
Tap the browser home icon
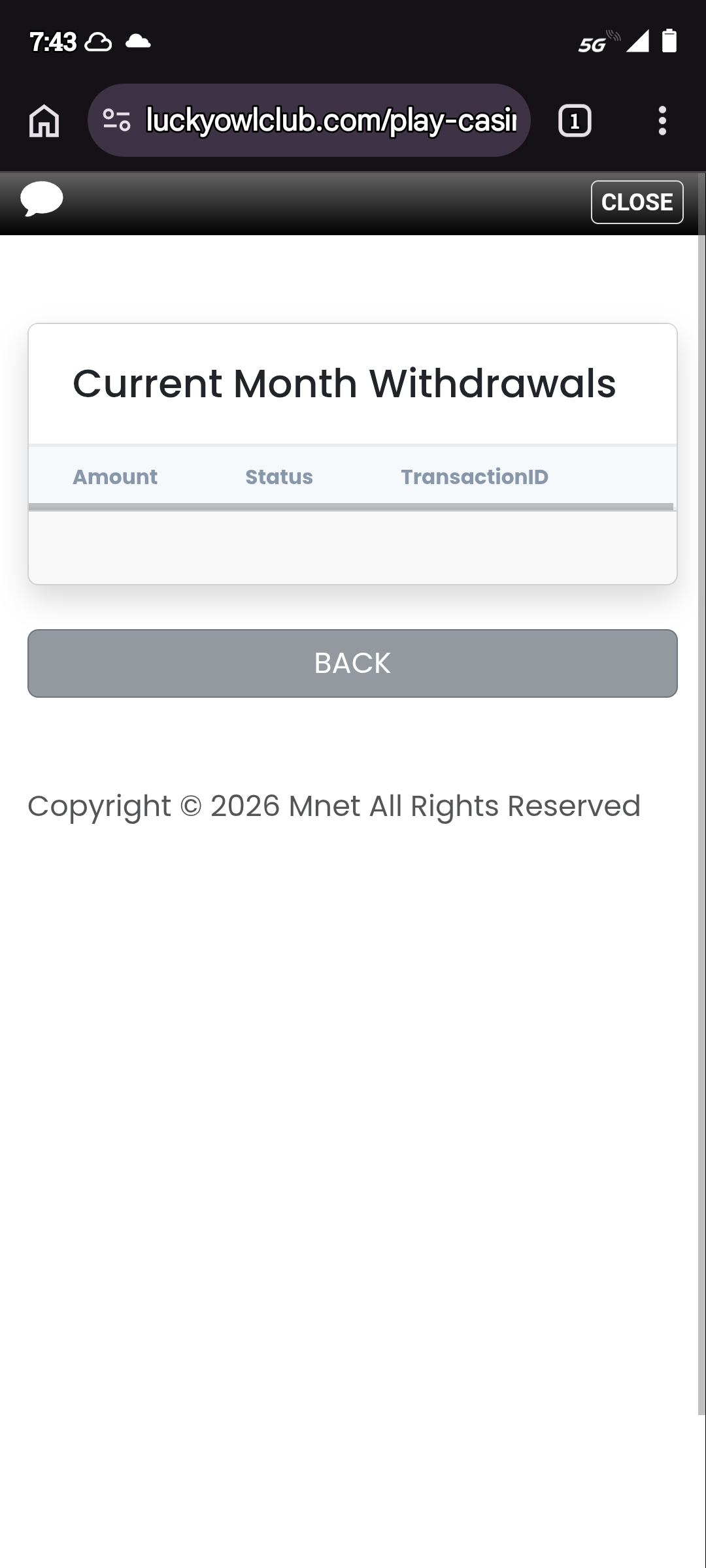pyautogui.click(x=44, y=121)
